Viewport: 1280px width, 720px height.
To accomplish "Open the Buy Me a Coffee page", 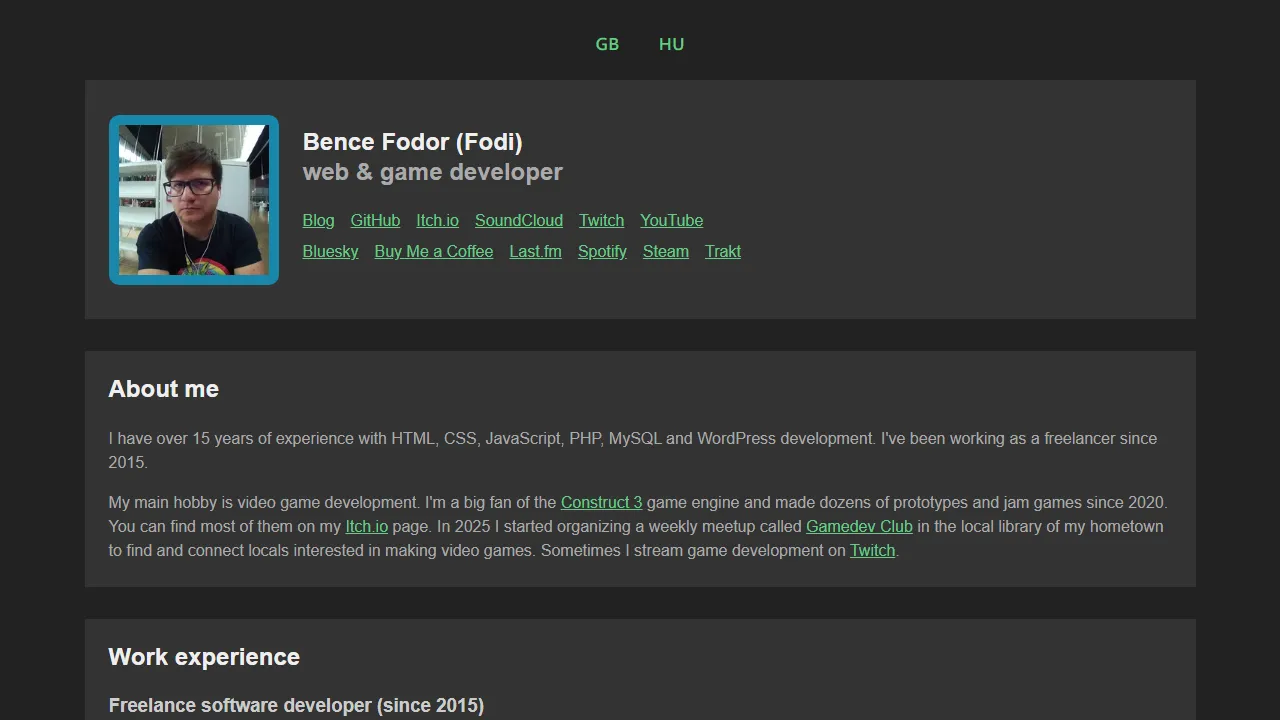I will click(433, 251).
